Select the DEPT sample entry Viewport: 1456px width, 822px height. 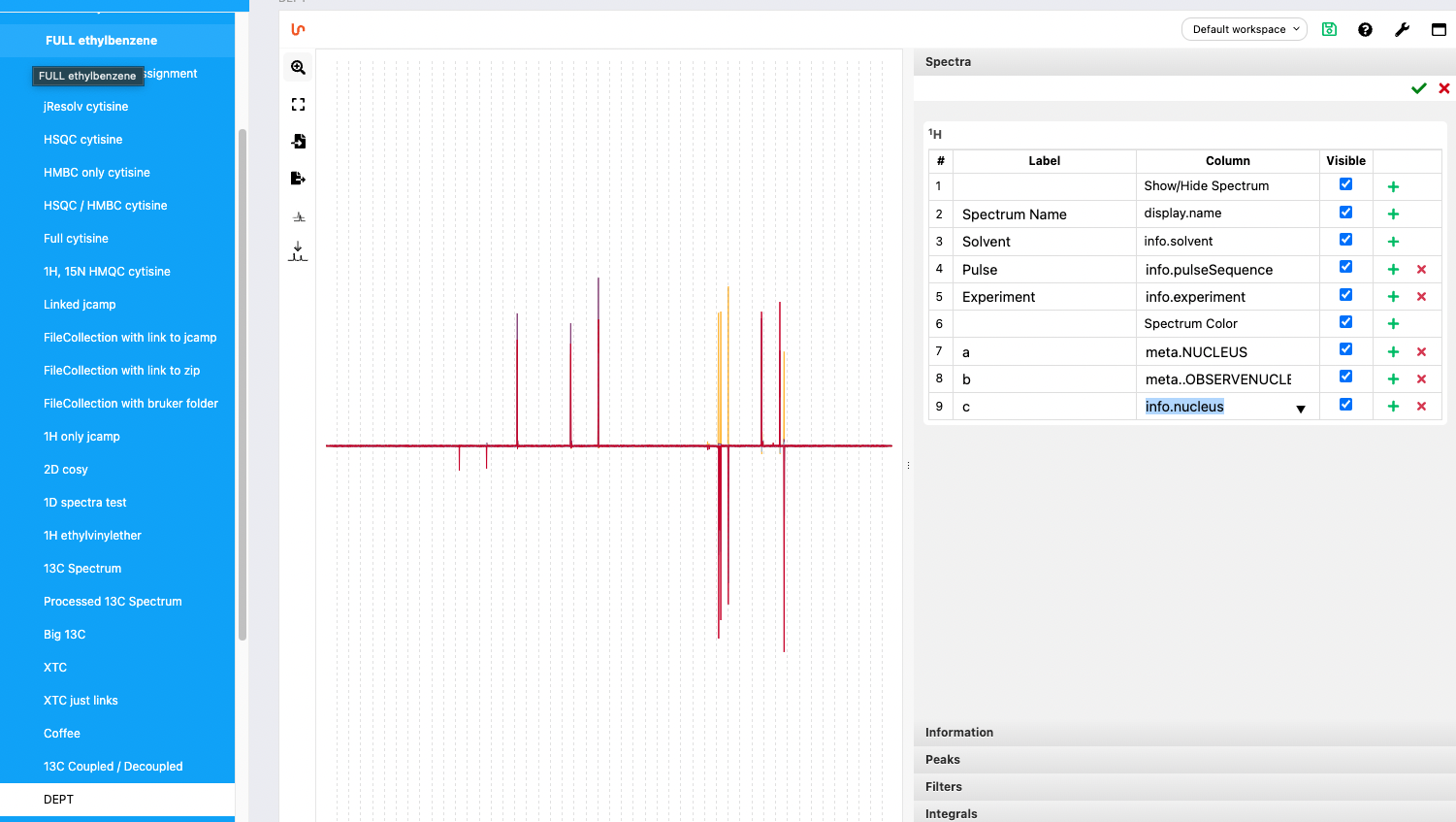click(117, 800)
